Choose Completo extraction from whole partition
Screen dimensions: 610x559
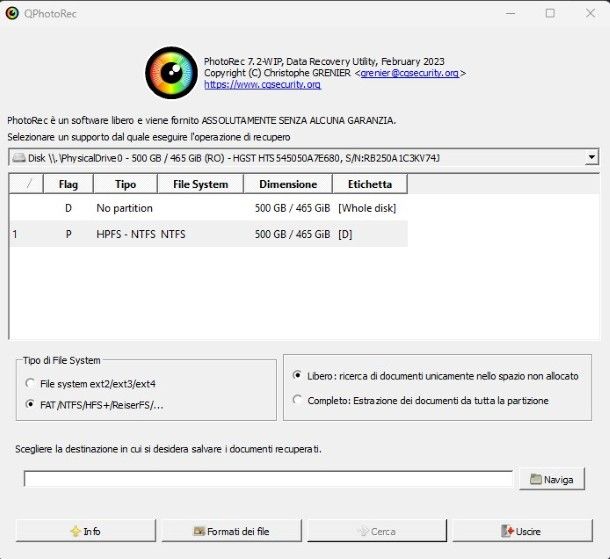pyautogui.click(x=297, y=400)
